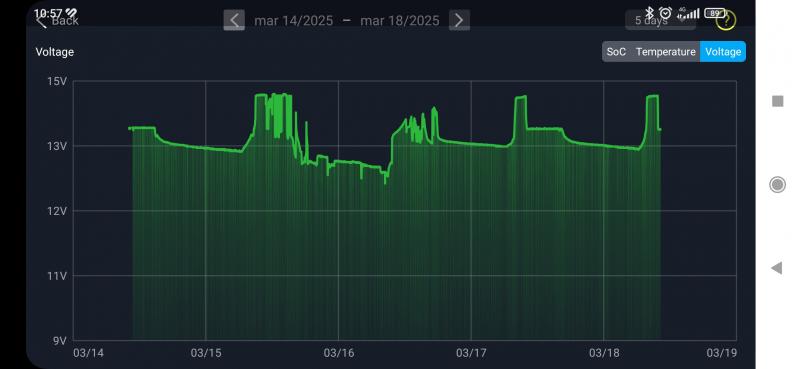Tap the 15V axis label

pos(58,81)
